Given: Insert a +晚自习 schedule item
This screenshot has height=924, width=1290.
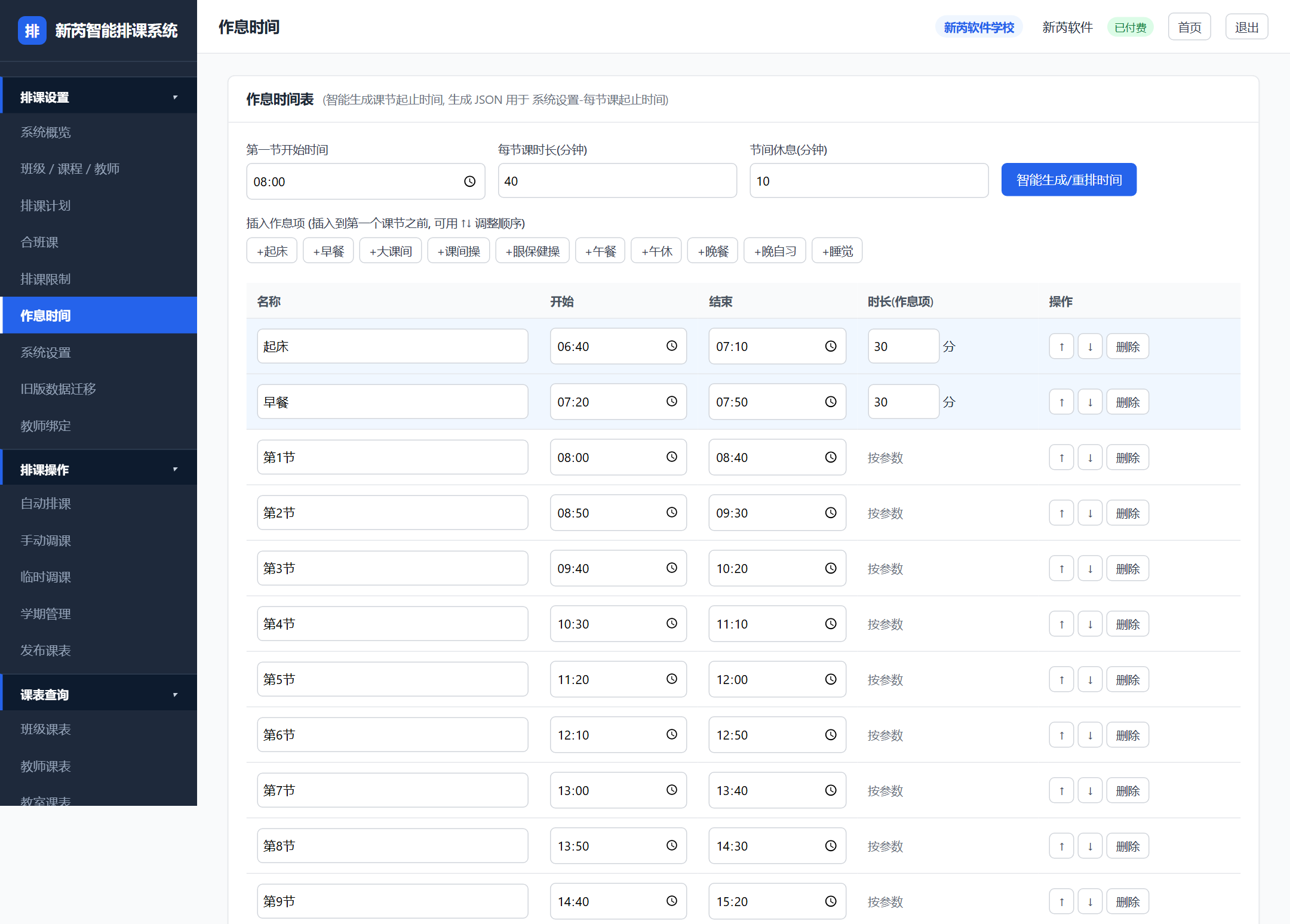Looking at the screenshot, I should (x=775, y=251).
